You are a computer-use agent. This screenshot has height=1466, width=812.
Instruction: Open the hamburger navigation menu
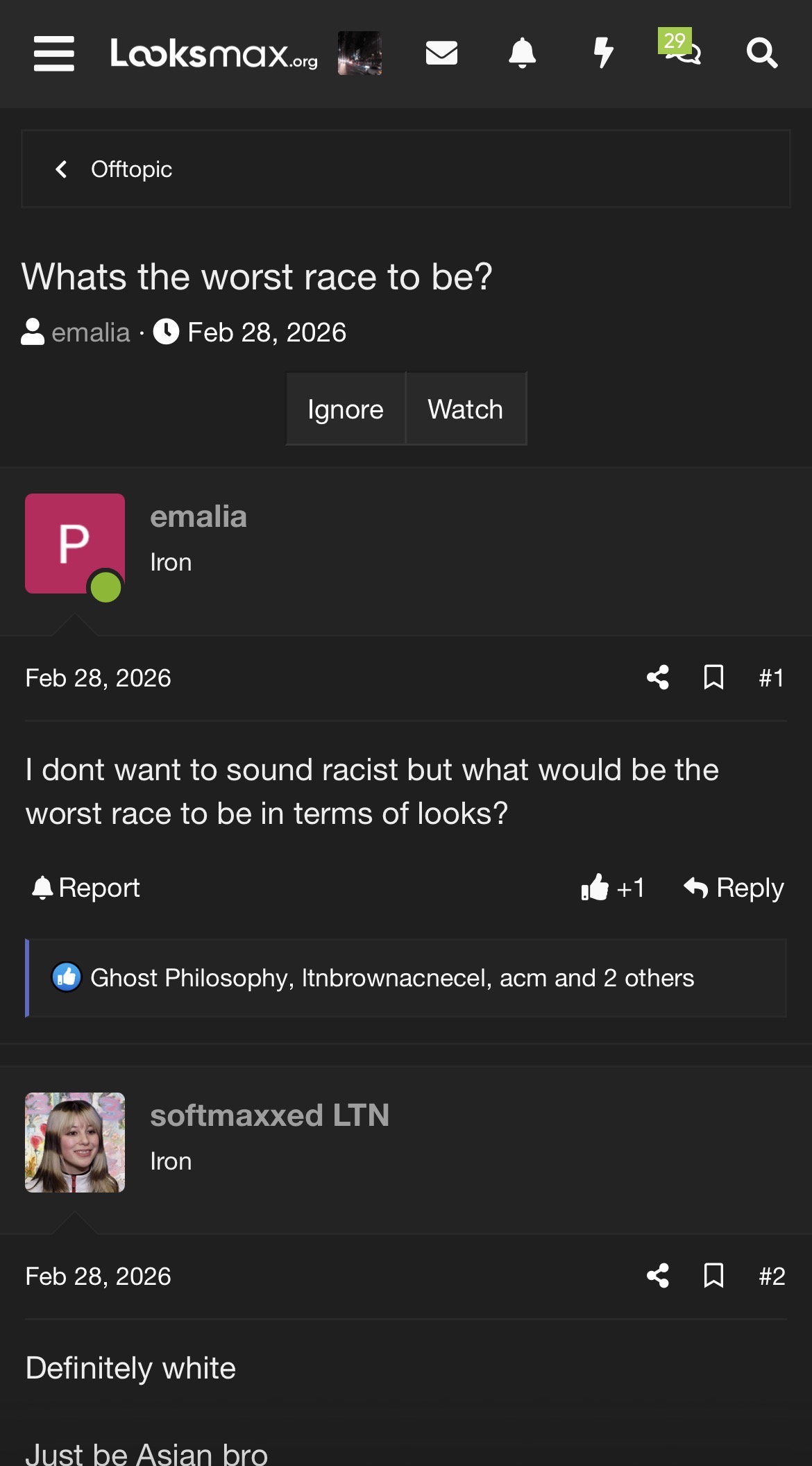pos(54,53)
